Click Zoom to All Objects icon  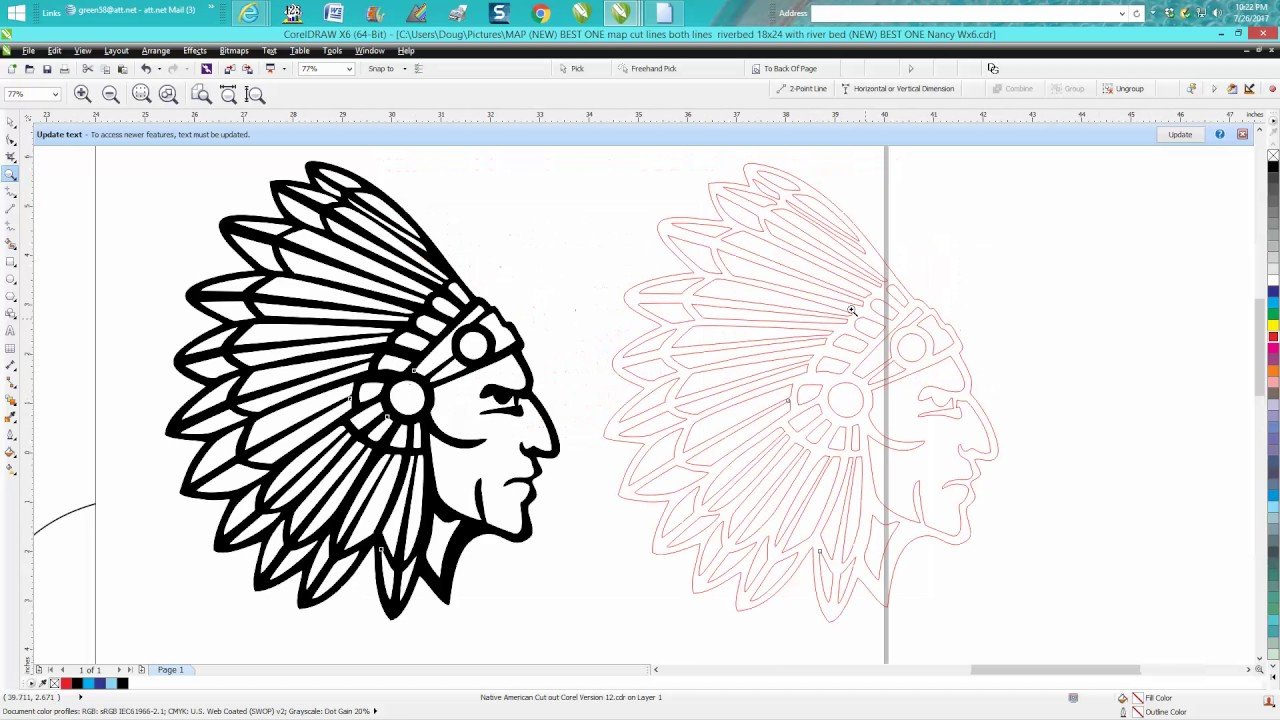(x=168, y=94)
